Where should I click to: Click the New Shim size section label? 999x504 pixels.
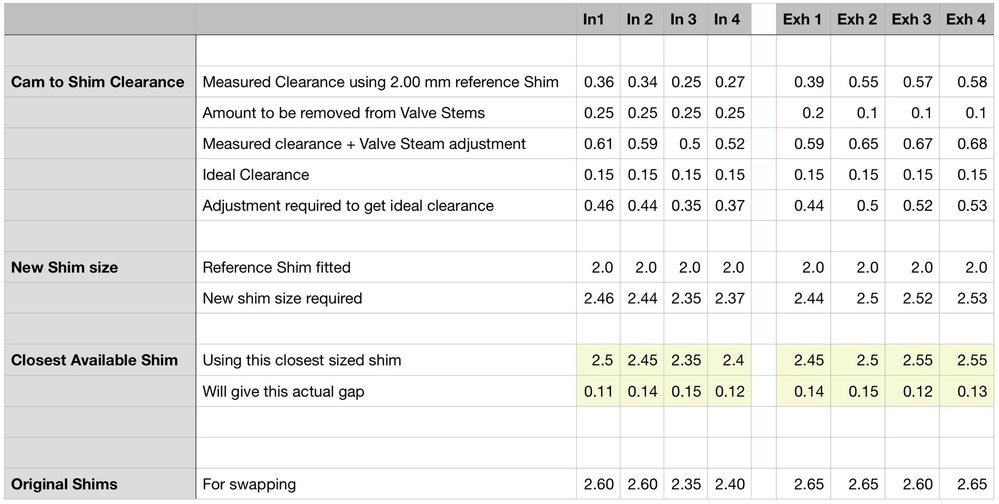click(64, 268)
